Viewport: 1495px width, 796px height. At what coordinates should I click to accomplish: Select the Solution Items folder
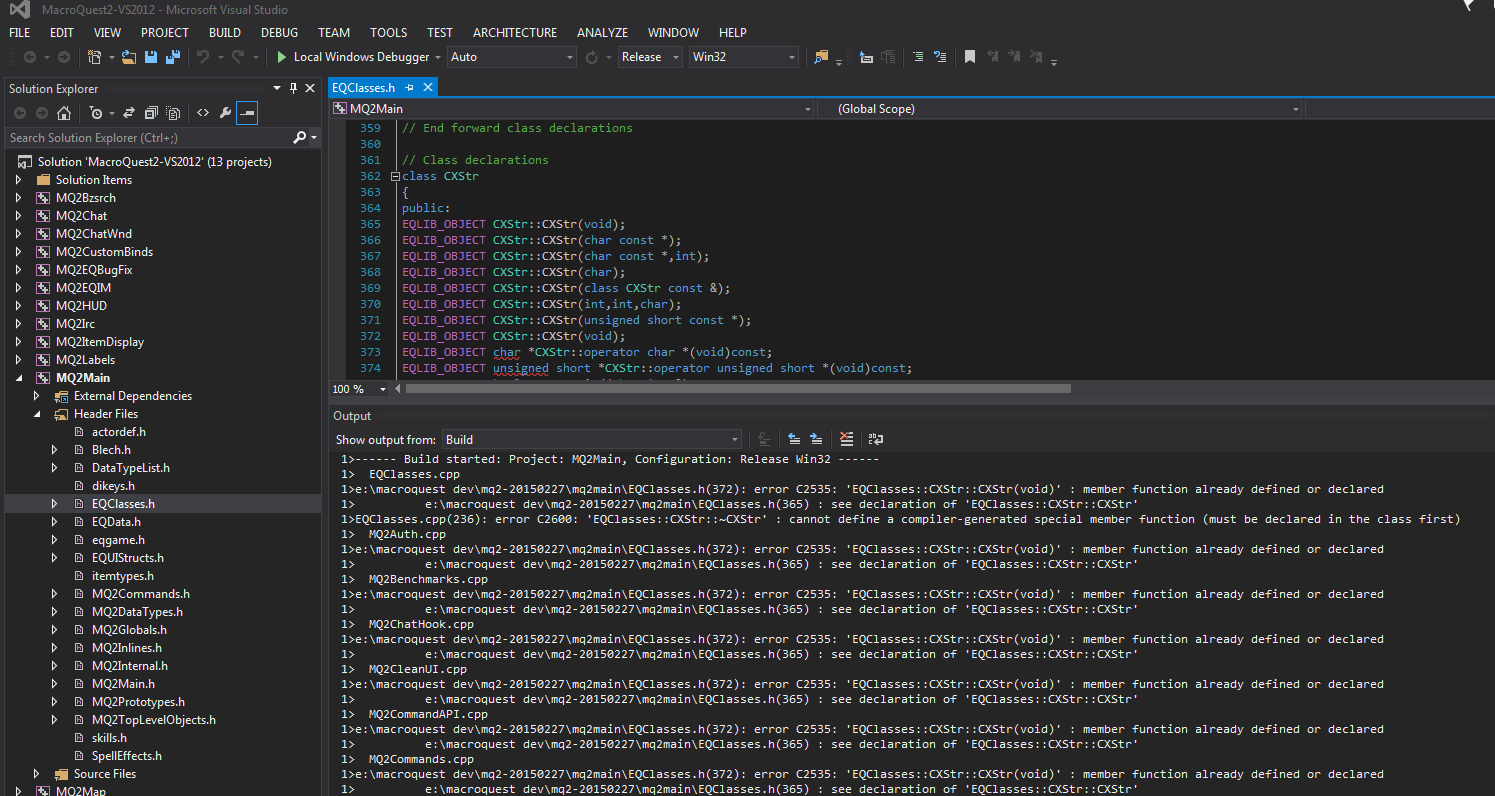(x=94, y=180)
